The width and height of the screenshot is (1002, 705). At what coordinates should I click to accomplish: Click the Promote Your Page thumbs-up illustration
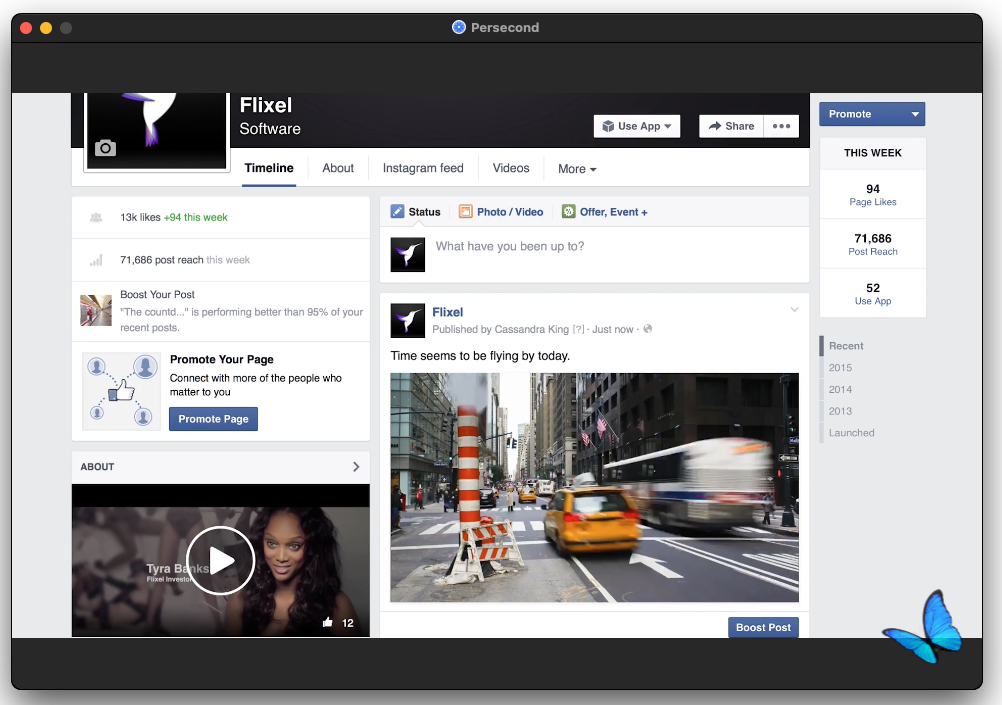tap(121, 391)
